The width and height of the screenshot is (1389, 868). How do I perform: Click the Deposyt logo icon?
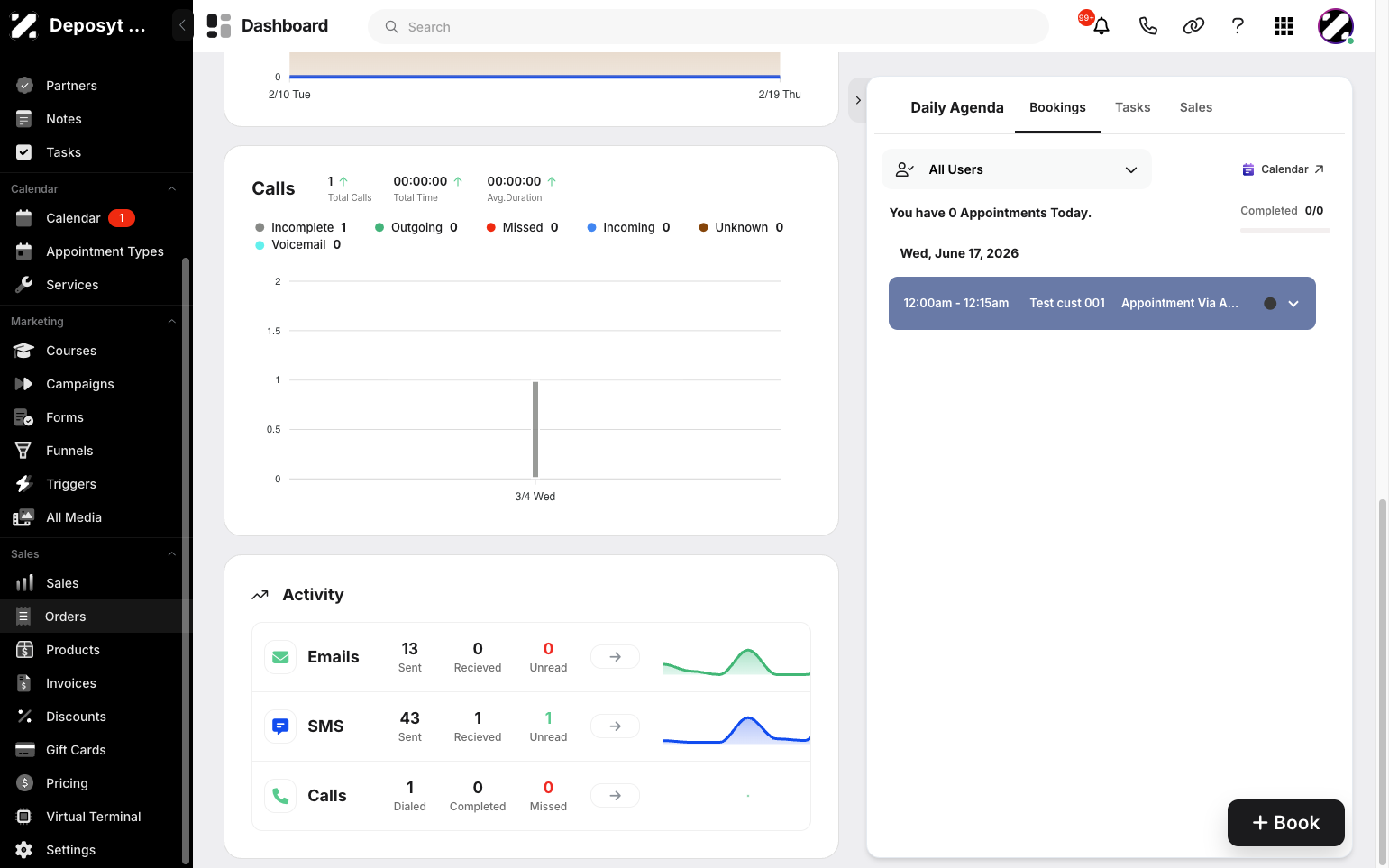24,25
